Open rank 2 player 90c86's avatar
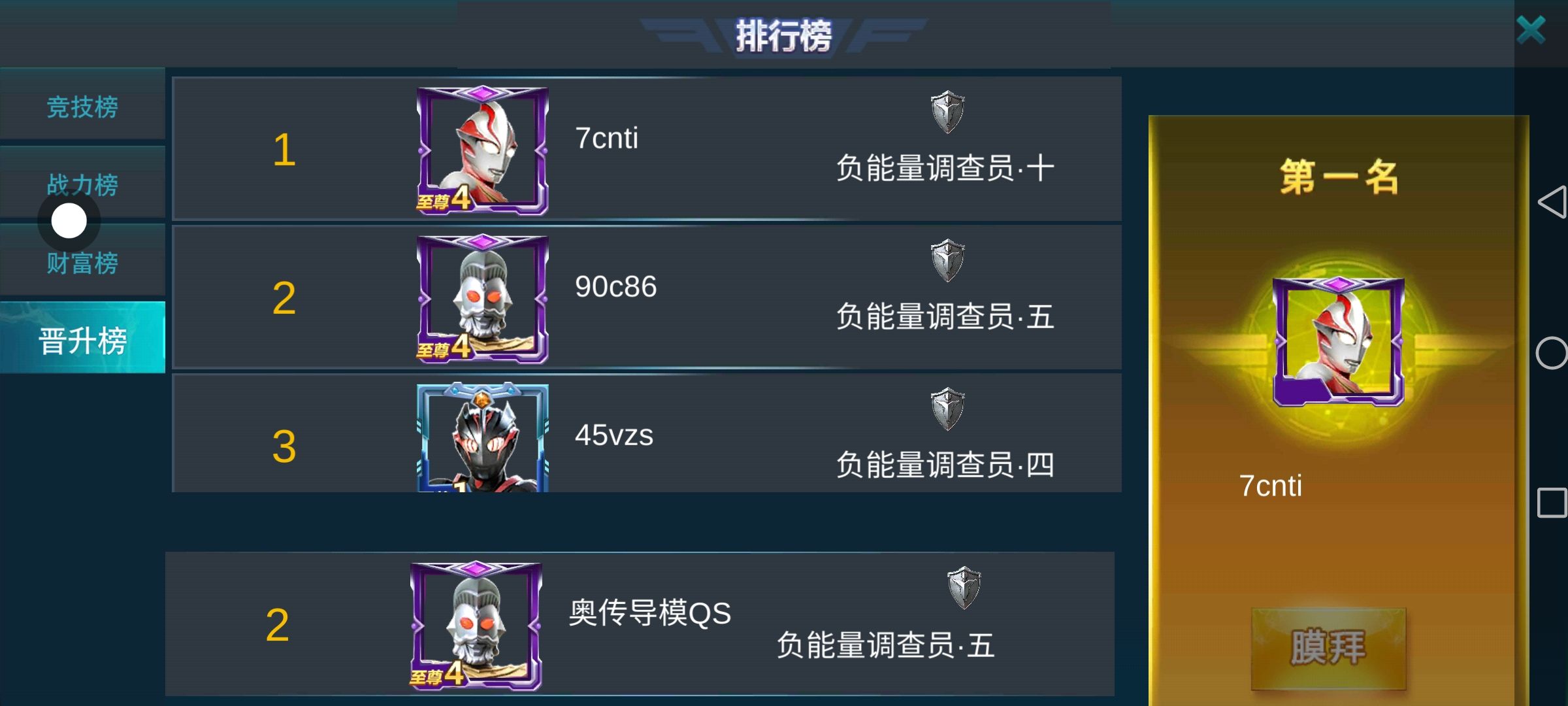 (483, 298)
